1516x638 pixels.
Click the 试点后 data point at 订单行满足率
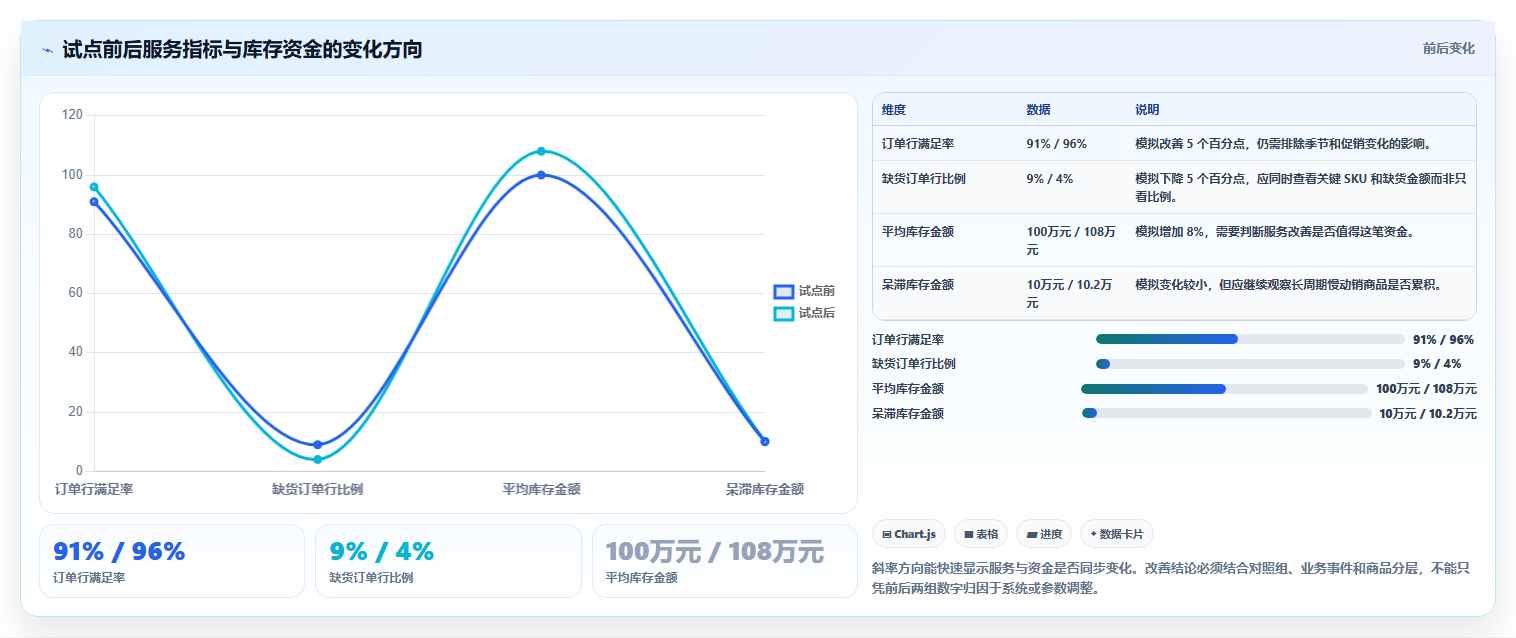tap(94, 187)
